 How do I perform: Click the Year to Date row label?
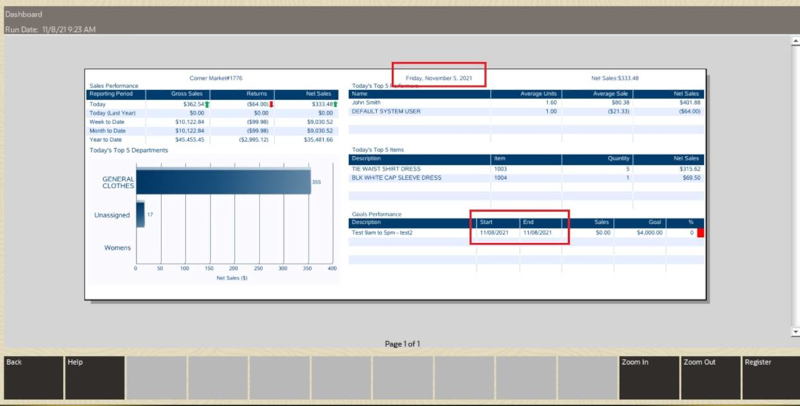[x=106, y=140]
